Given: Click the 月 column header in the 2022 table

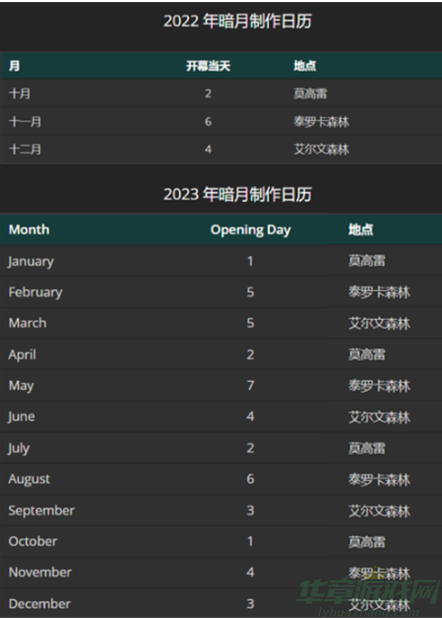Looking at the screenshot, I should (14, 66).
